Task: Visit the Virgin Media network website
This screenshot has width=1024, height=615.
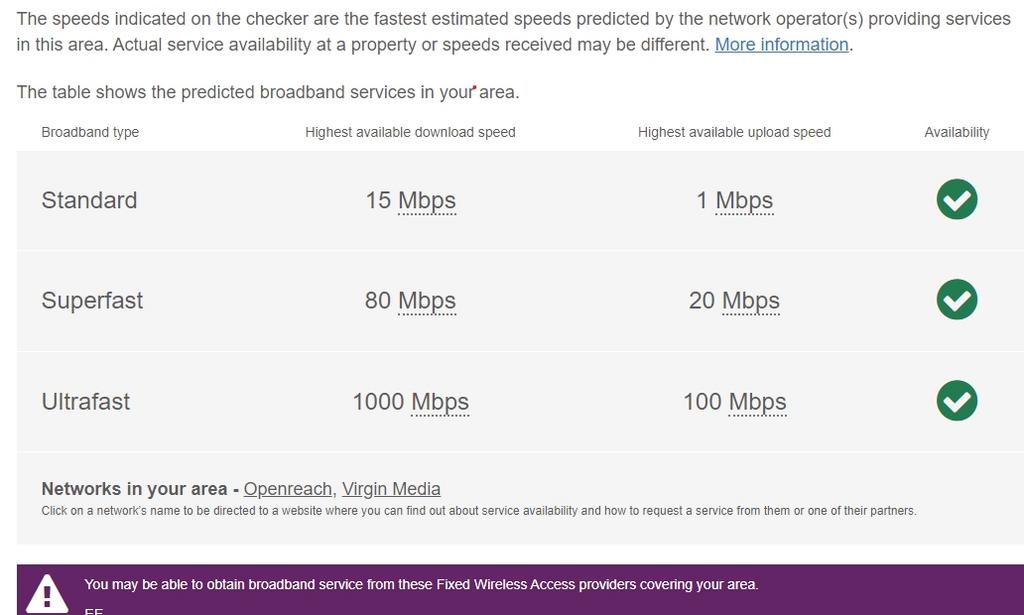Action: (x=392, y=489)
